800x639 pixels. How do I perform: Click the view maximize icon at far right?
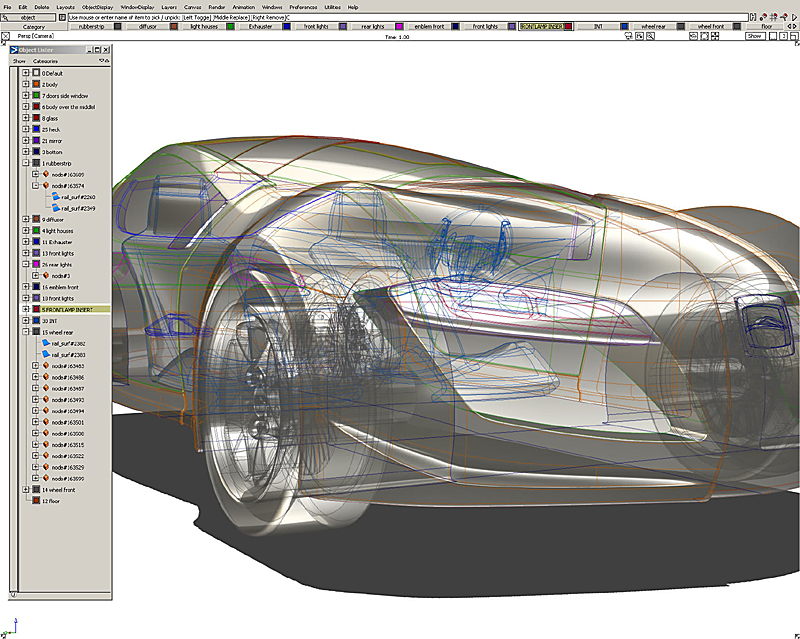(793, 36)
